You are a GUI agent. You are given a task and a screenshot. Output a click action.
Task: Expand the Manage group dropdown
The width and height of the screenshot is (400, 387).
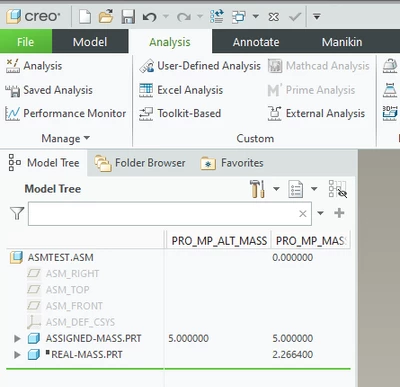(66, 138)
